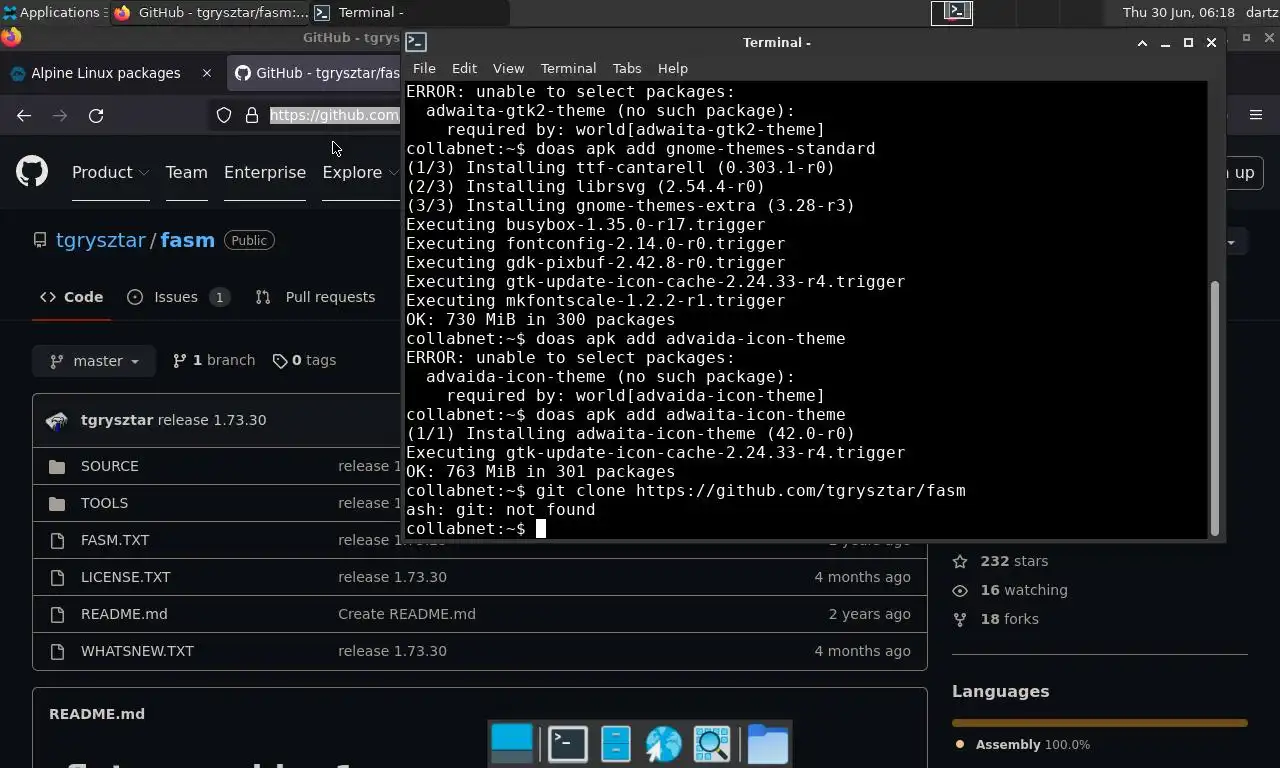Viewport: 1280px width, 768px height.
Task: Open the Terminal File menu
Action: [x=424, y=68]
